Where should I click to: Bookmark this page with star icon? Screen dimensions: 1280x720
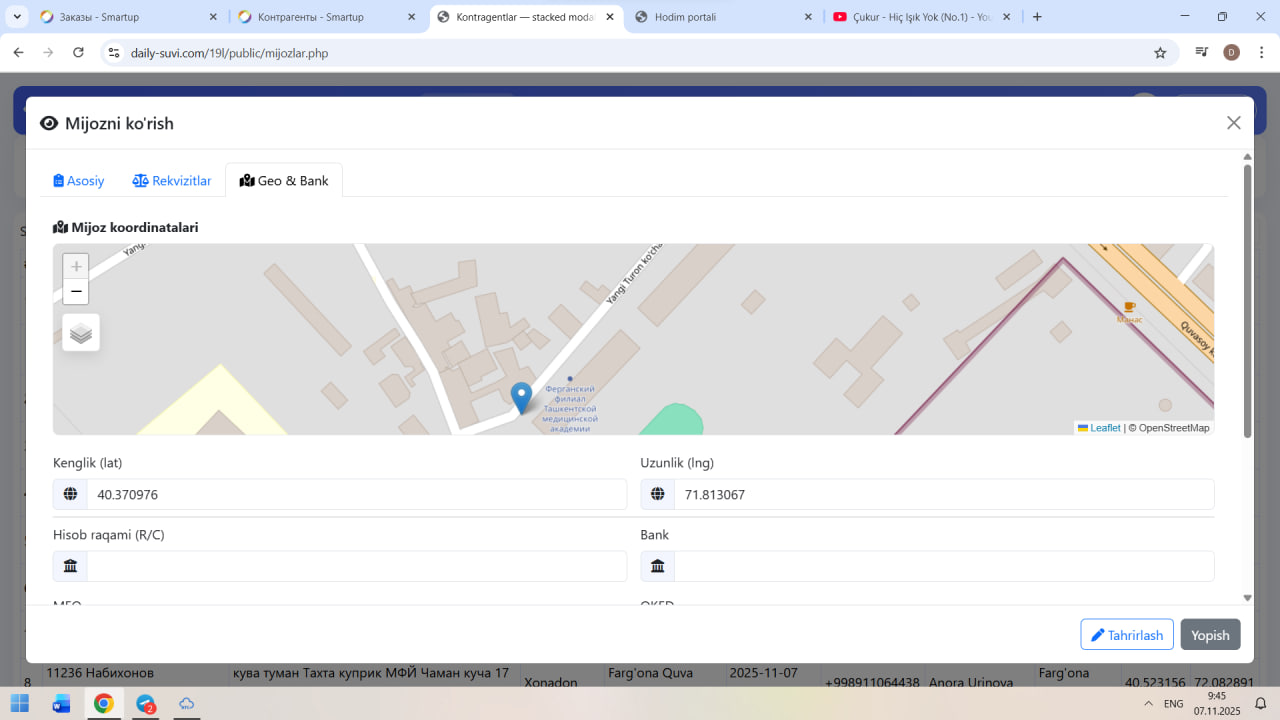pyautogui.click(x=1160, y=53)
